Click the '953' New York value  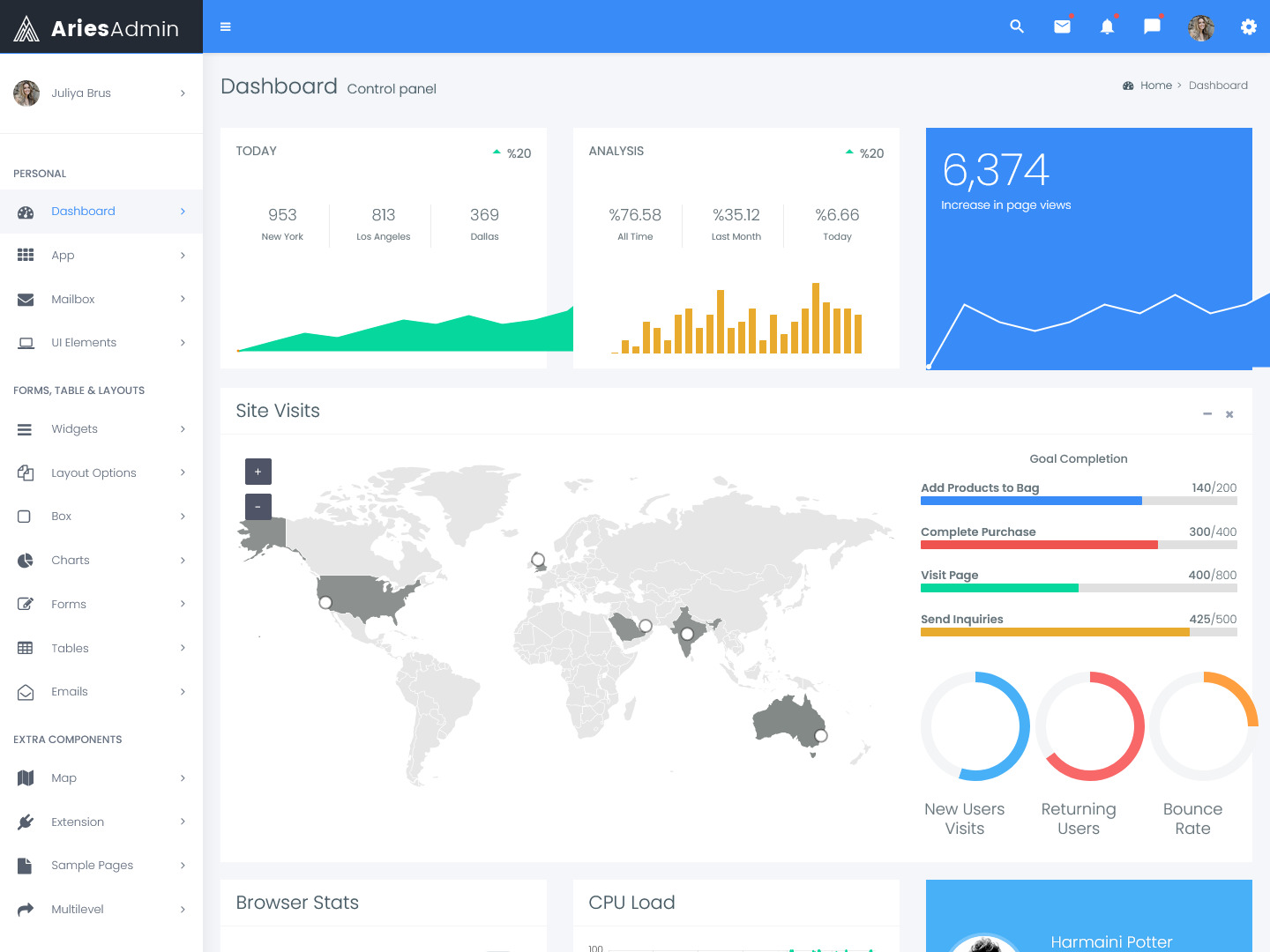click(282, 215)
